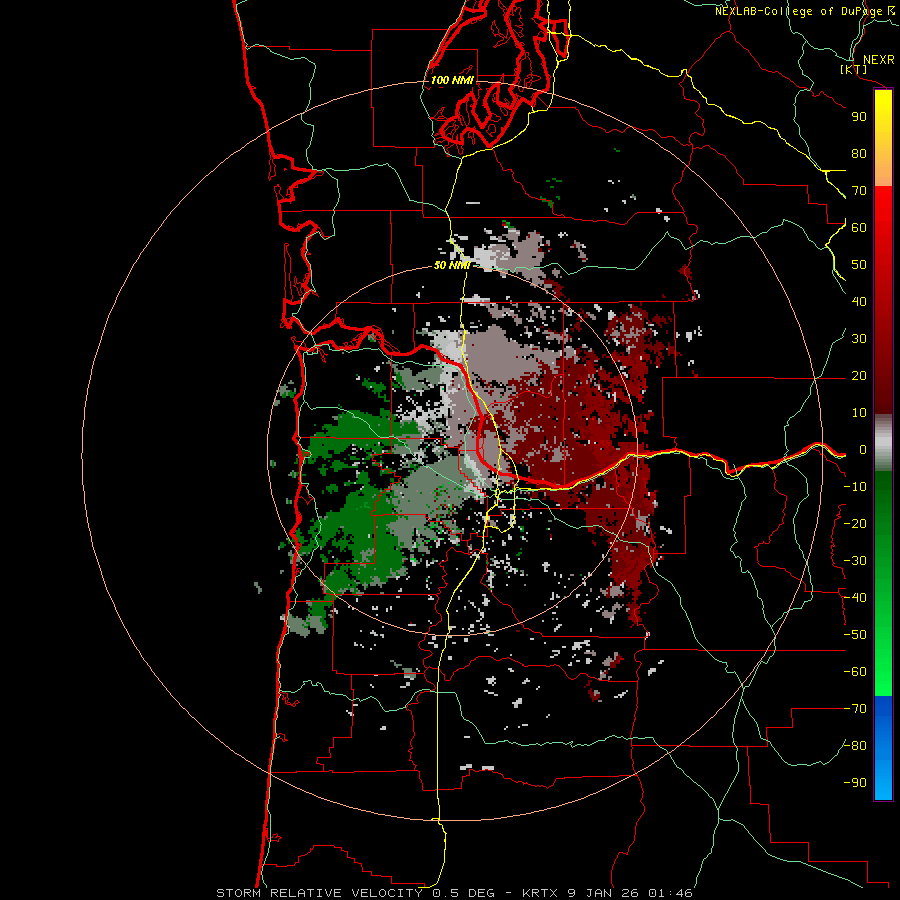The image size is (900, 900).
Task: Click the positive 20 scale label
Action: point(859,376)
